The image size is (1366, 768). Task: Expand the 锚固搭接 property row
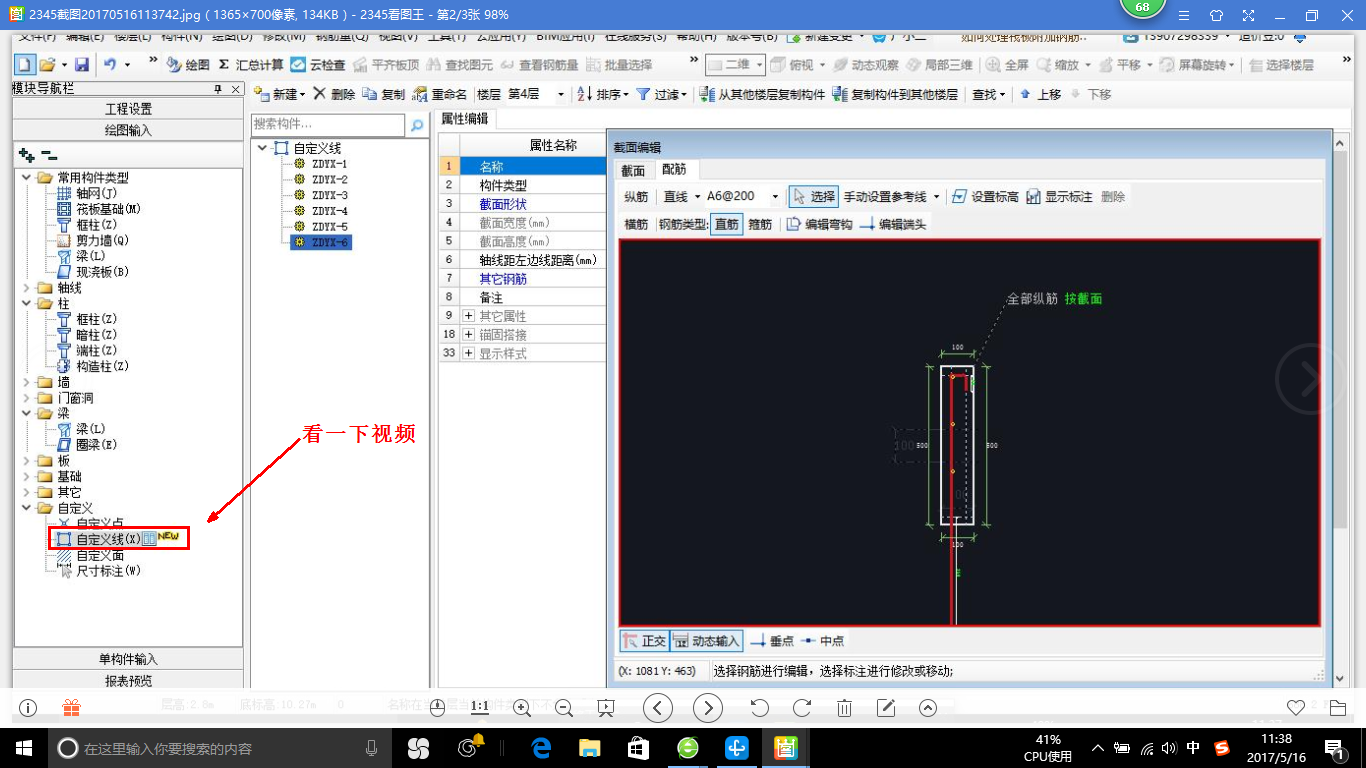(x=468, y=334)
